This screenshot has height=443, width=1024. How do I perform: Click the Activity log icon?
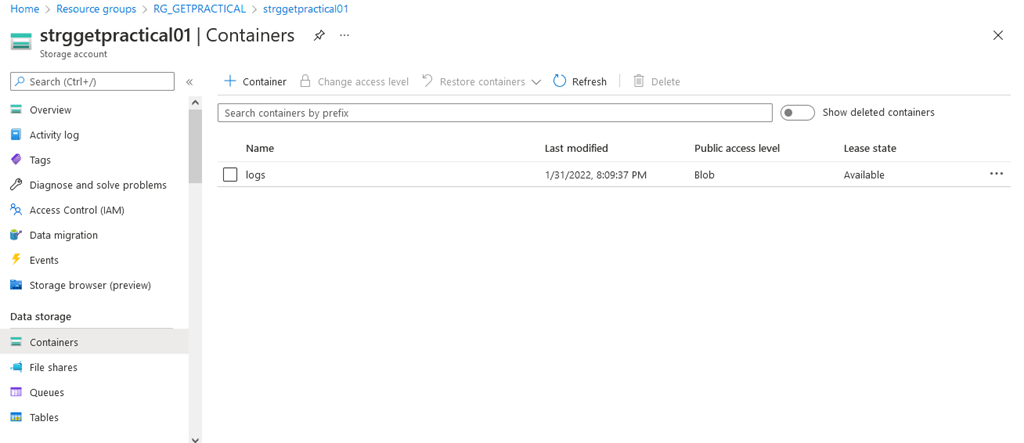pos(16,135)
